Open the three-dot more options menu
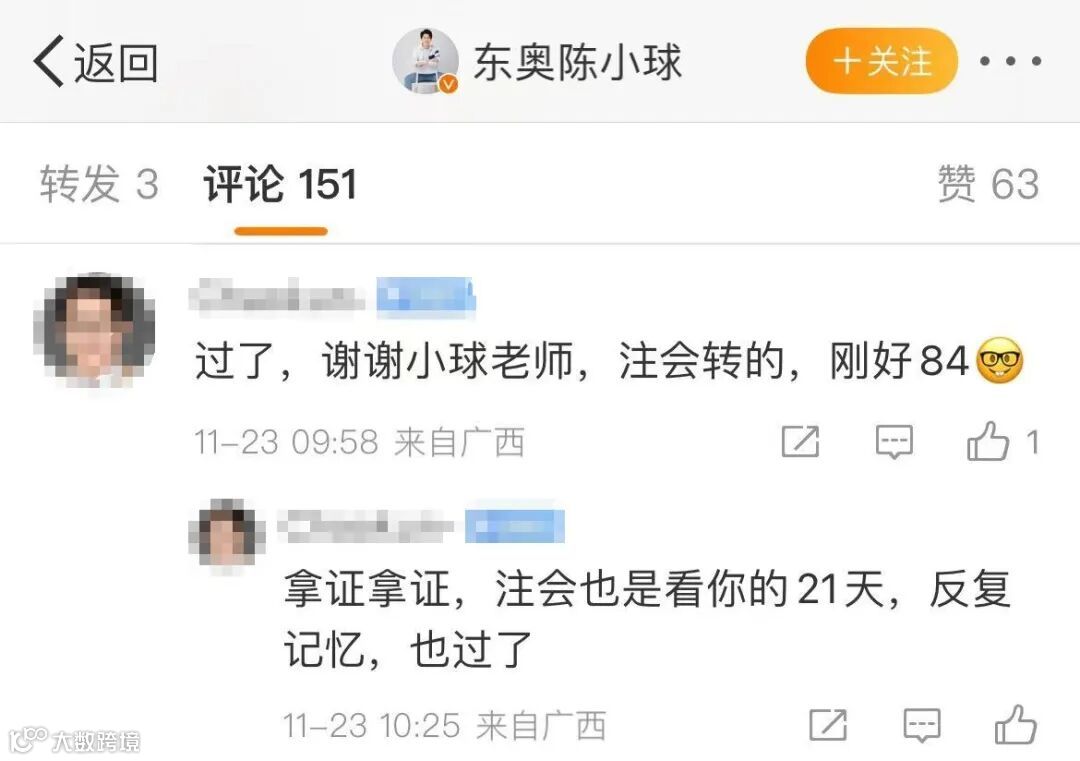1080x761 pixels. pos(1010,61)
